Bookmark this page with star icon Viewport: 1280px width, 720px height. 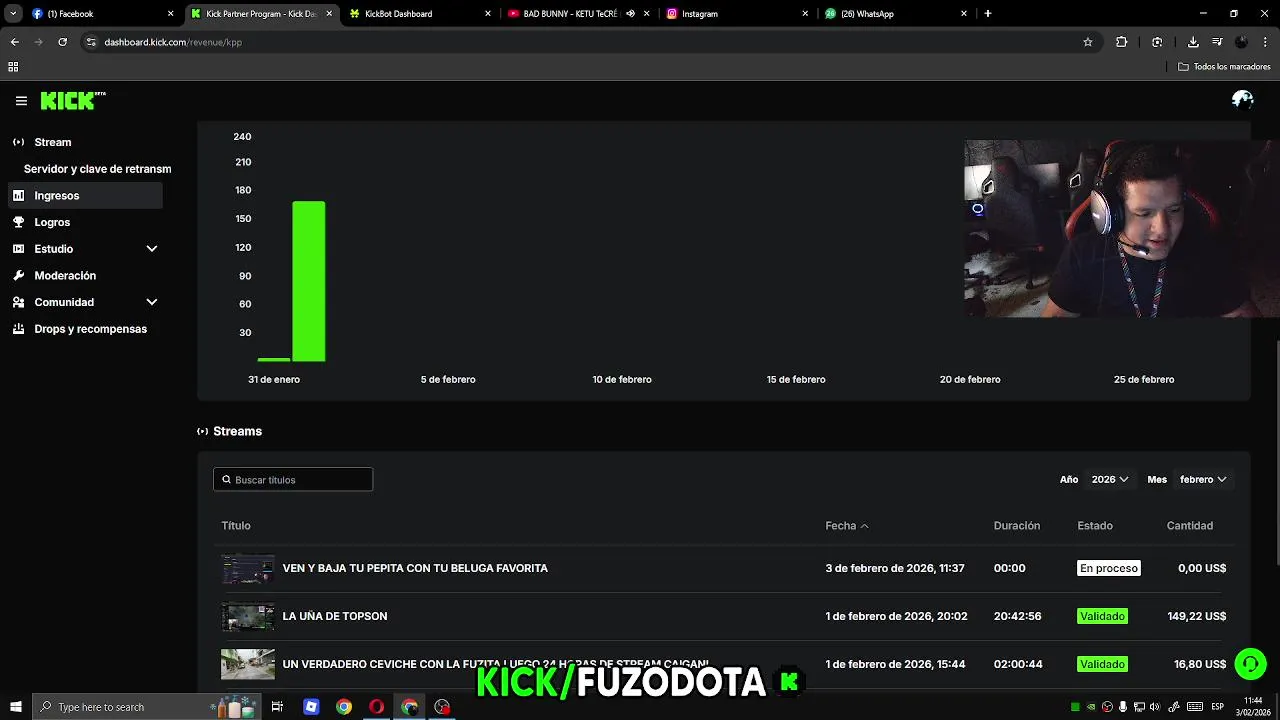click(x=1088, y=42)
